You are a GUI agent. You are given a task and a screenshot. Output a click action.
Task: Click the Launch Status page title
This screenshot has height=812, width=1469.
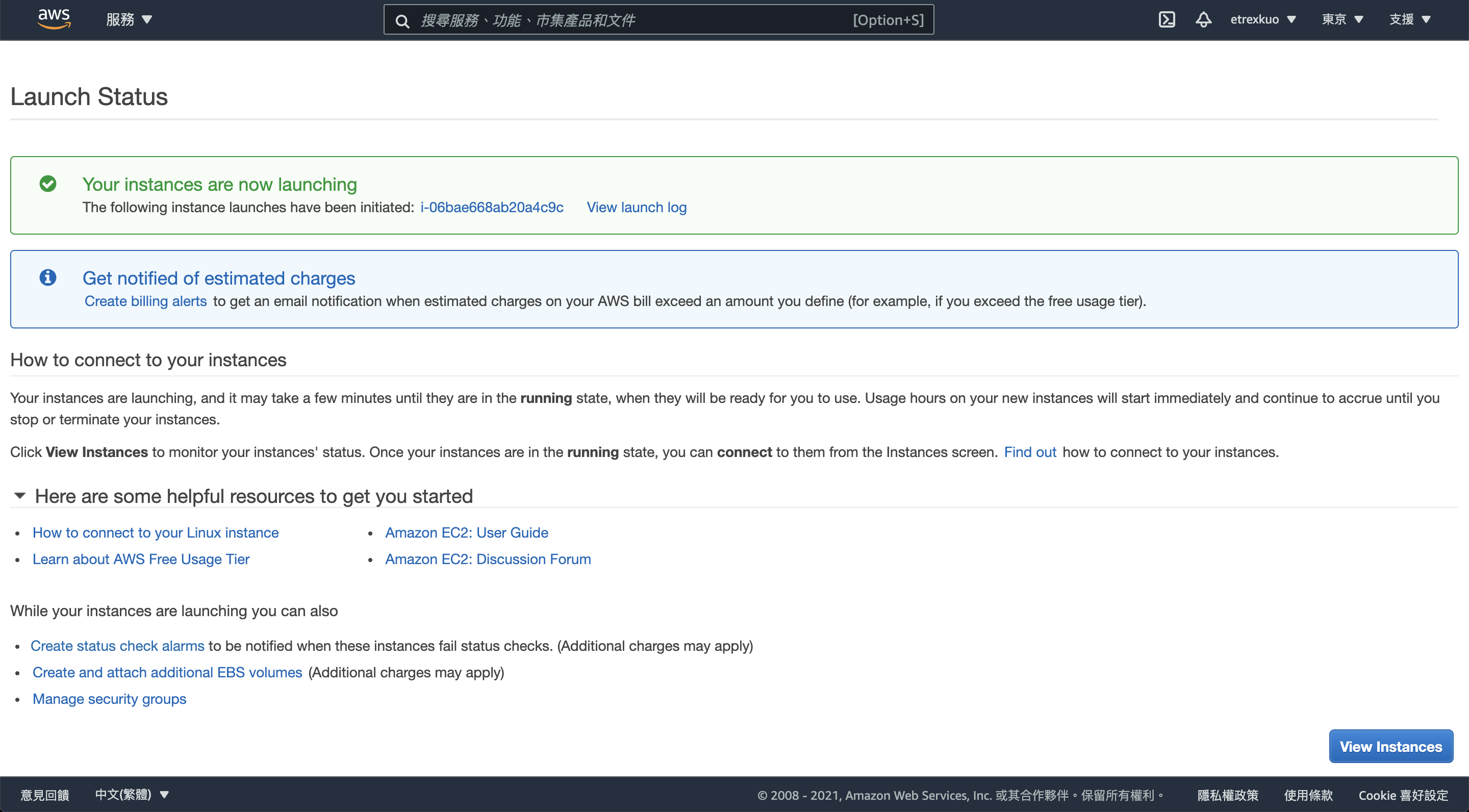pyautogui.click(x=89, y=96)
